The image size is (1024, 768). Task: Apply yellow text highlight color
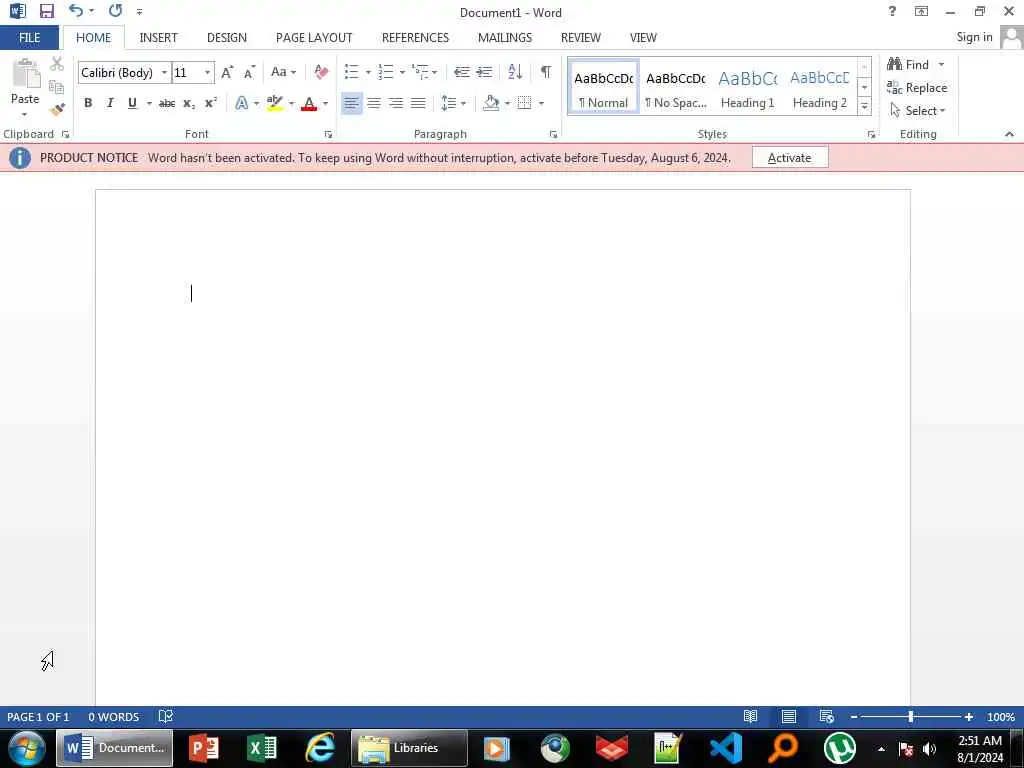coord(275,103)
